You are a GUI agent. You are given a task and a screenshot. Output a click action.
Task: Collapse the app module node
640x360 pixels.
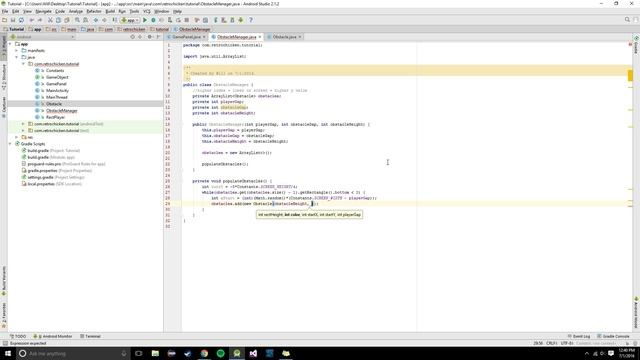[10, 44]
